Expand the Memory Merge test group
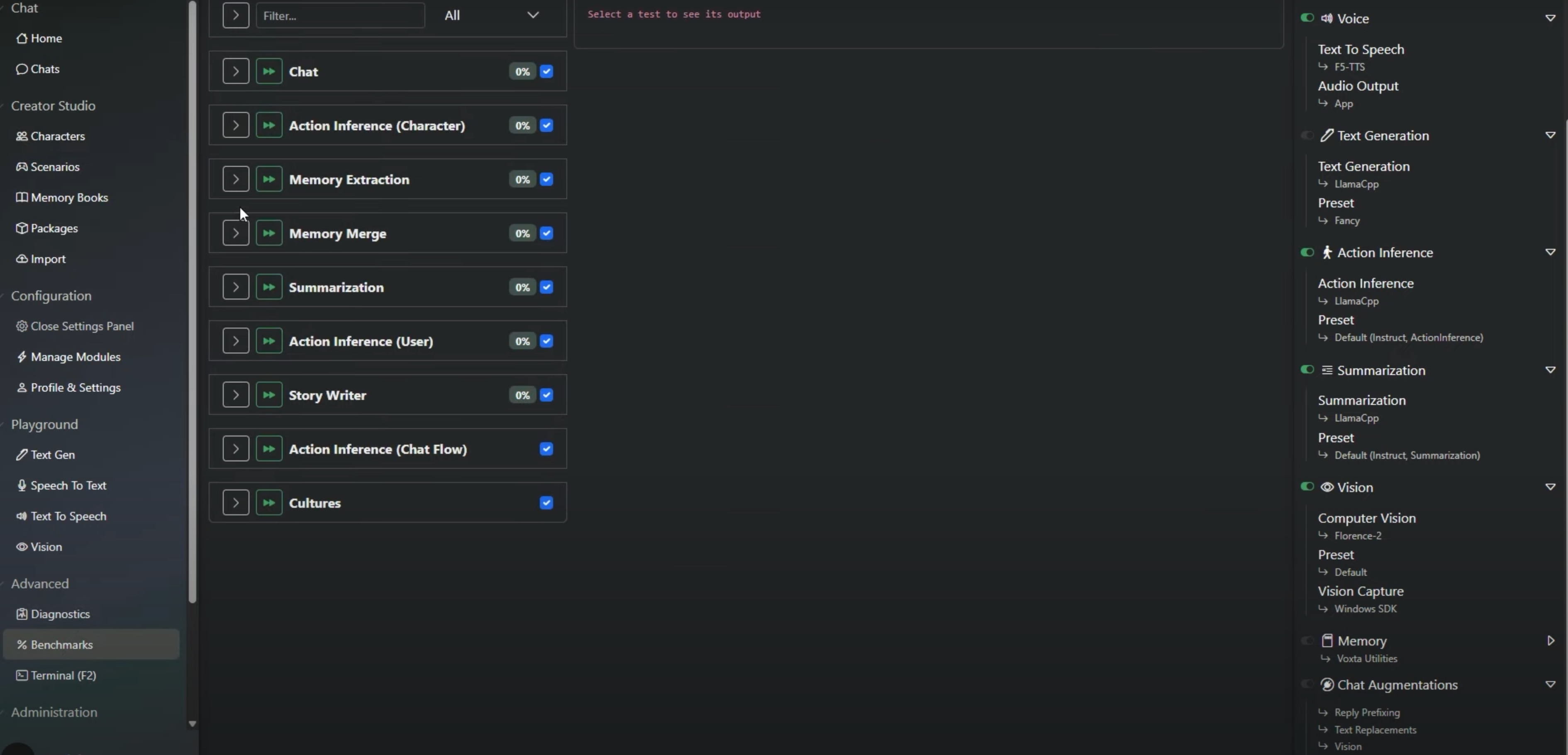1568x755 pixels. (x=236, y=233)
